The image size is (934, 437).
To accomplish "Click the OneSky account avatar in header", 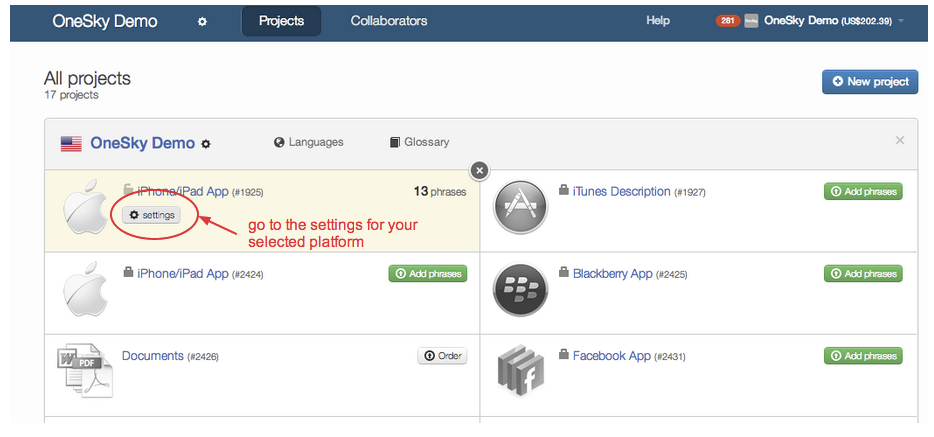I will click(751, 21).
